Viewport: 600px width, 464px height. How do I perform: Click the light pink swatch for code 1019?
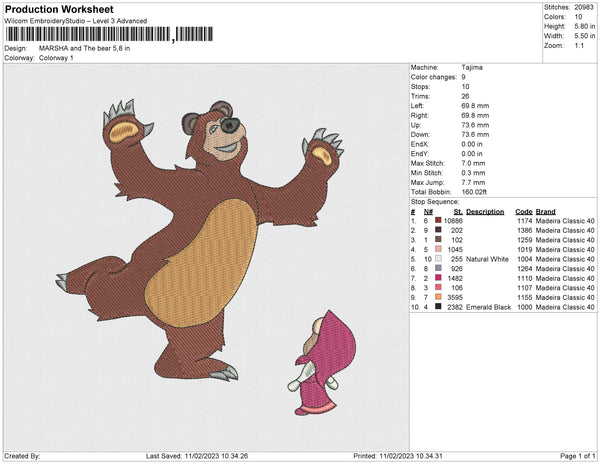(438, 249)
